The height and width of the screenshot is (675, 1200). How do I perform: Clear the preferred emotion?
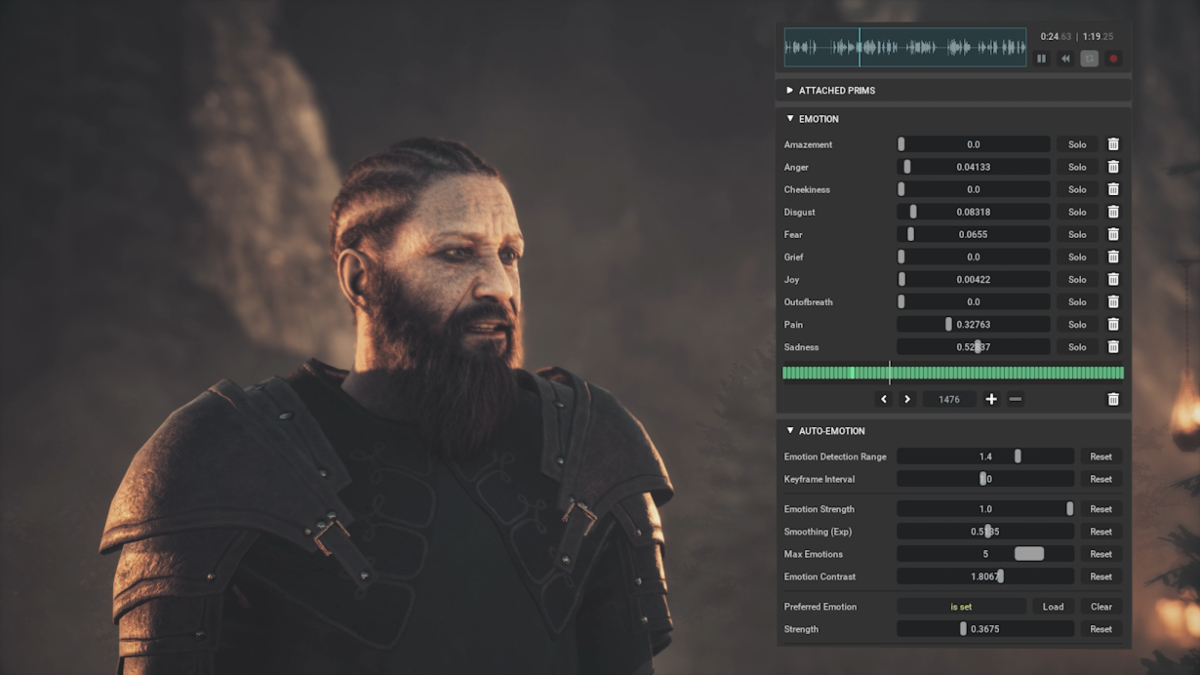pyautogui.click(x=1101, y=607)
